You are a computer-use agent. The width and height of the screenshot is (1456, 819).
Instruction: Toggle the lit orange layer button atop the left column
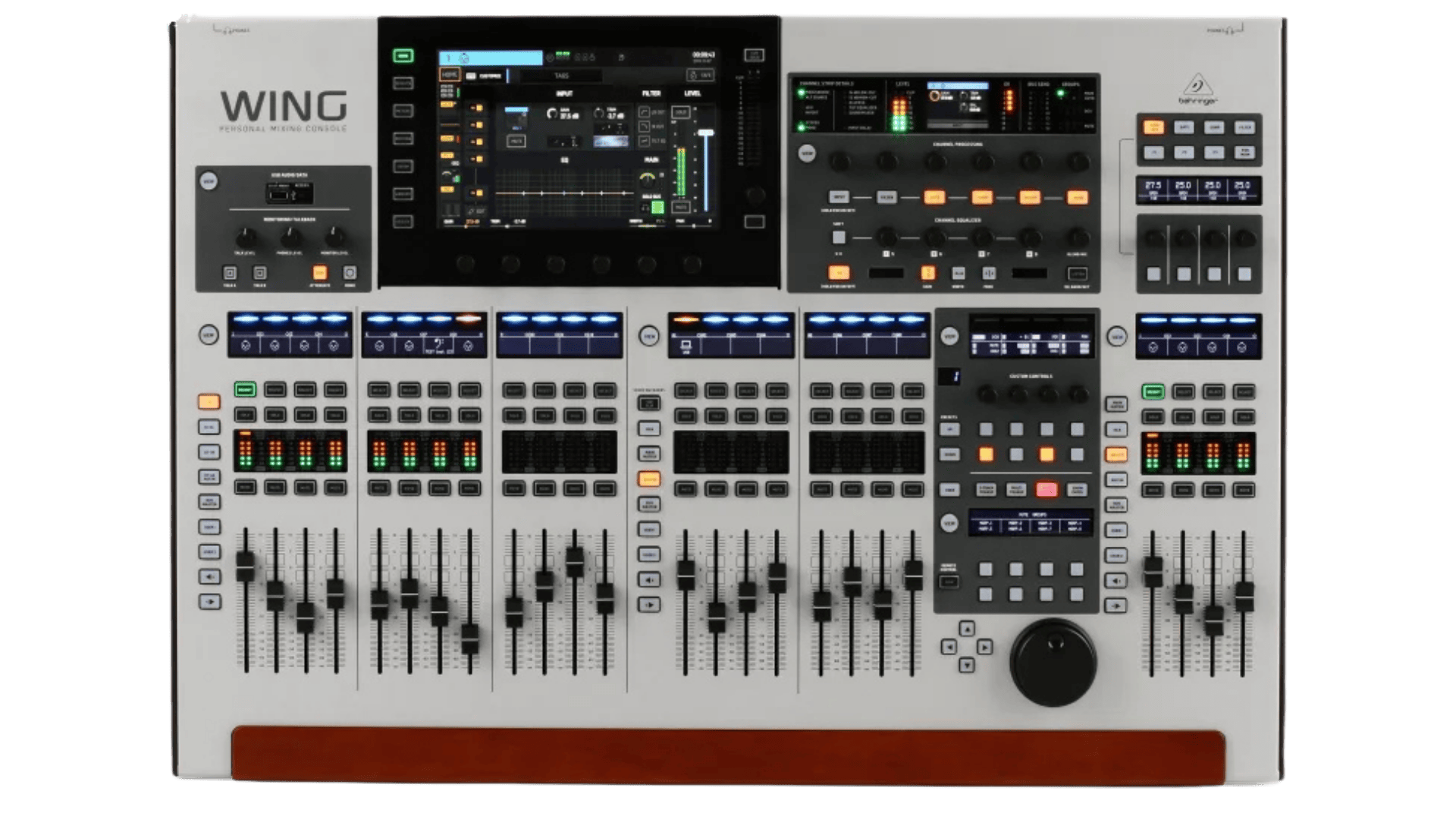coord(209,401)
